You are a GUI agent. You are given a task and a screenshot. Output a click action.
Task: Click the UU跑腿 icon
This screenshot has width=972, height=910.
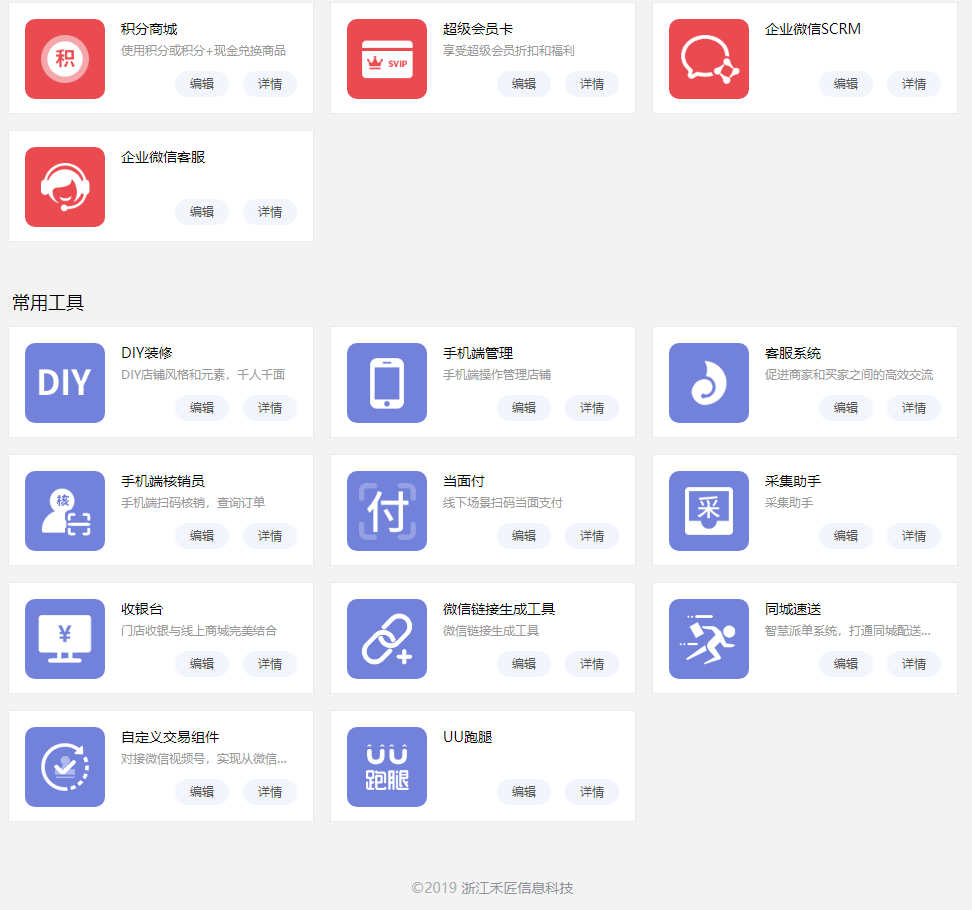(x=387, y=767)
